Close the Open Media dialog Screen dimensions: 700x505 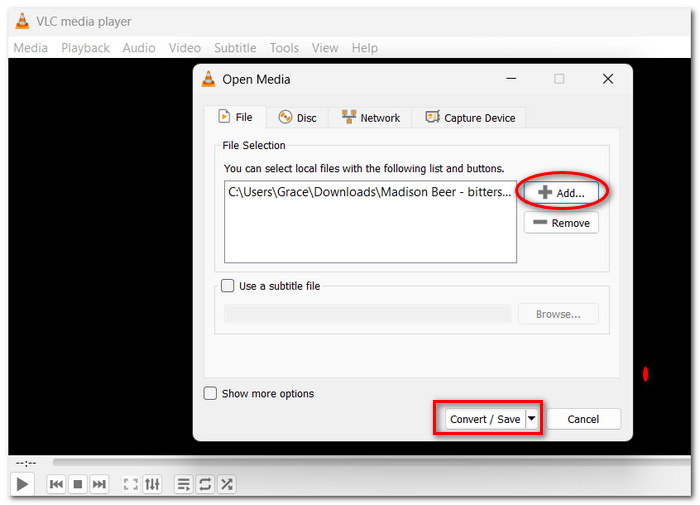coord(608,79)
